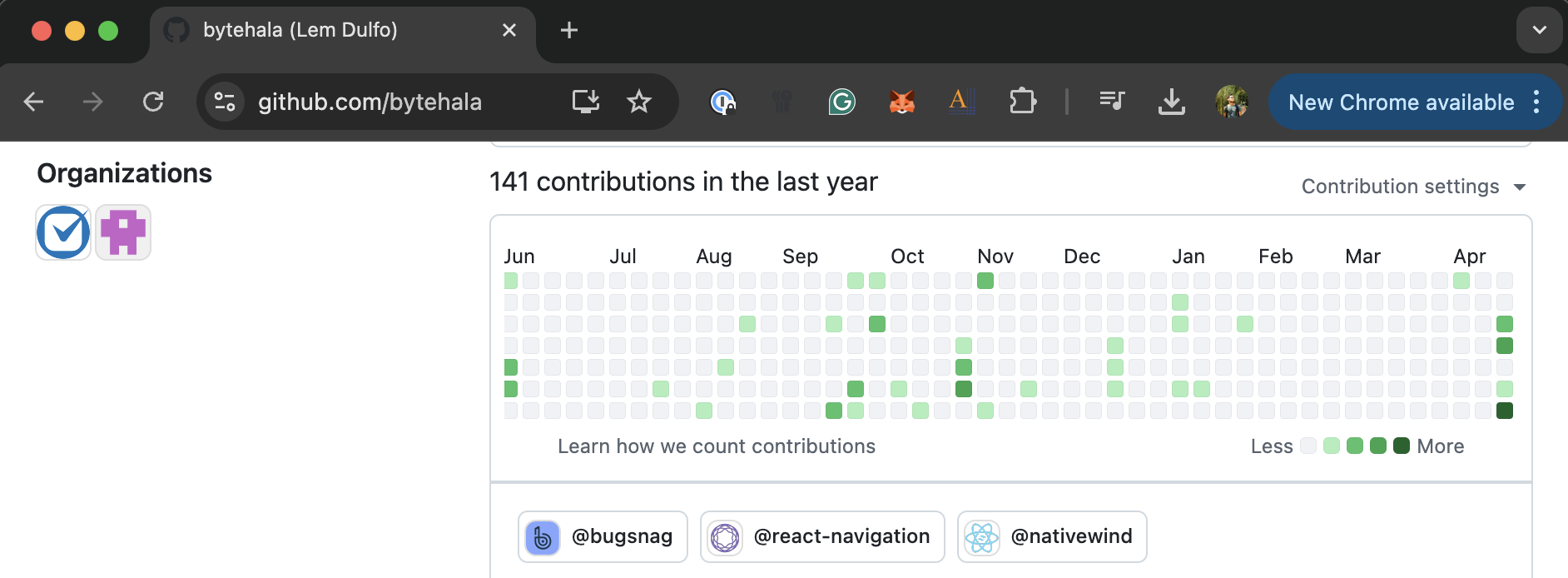
Task: Click the password manager extension icon
Action: tap(722, 102)
